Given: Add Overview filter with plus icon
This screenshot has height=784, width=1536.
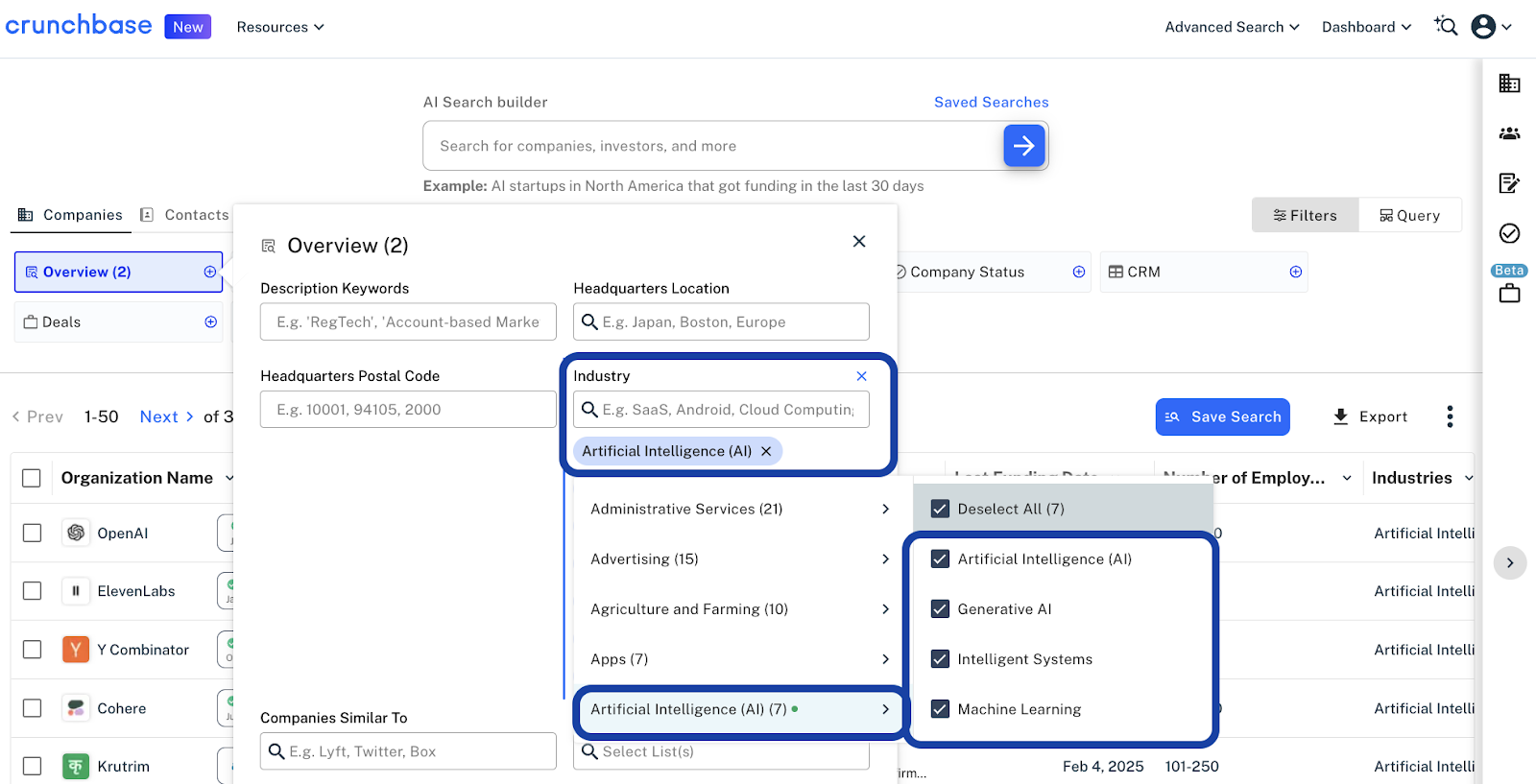Looking at the screenshot, I should 210,272.
